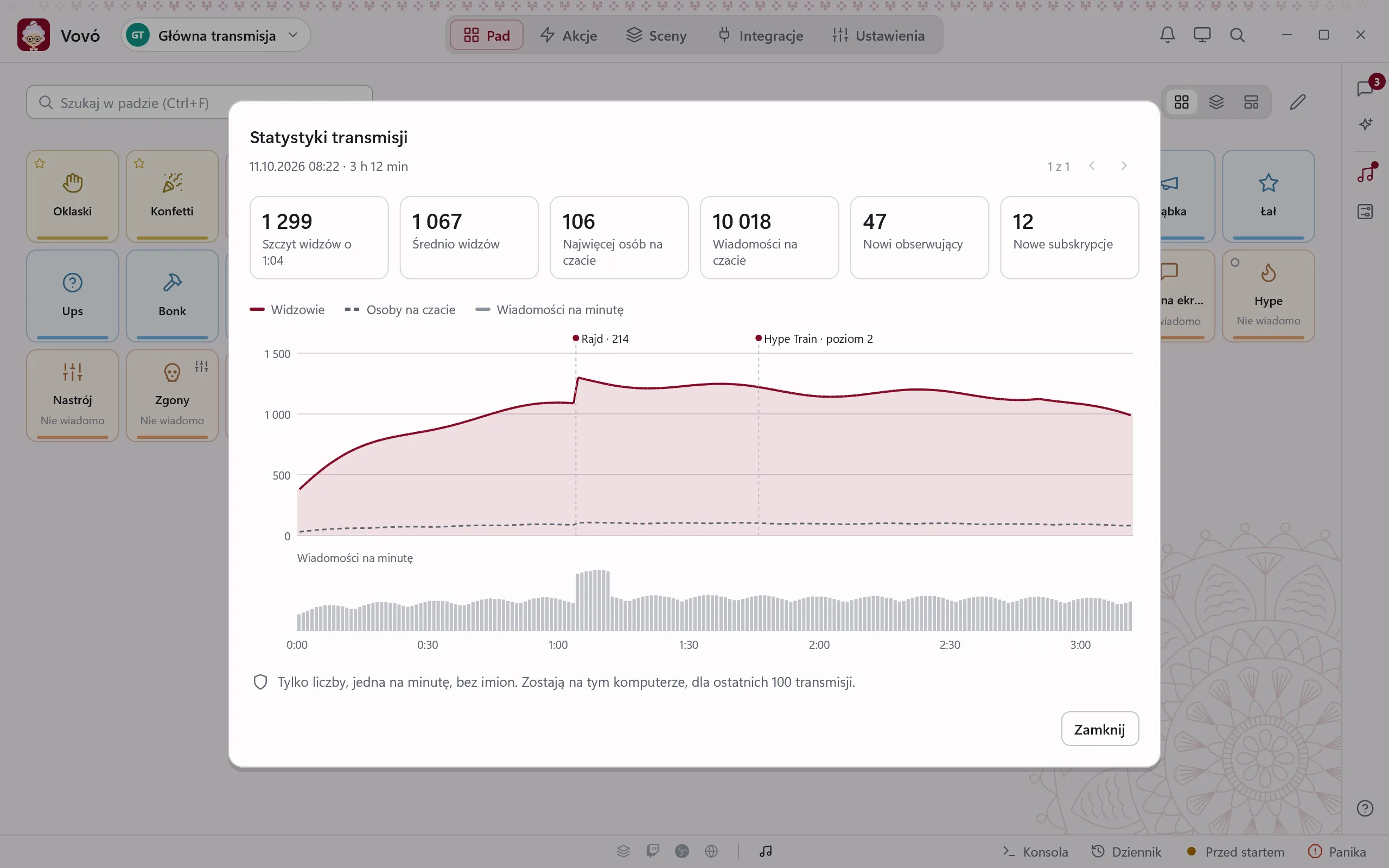
Task: Click the pencil edit pad icon
Action: (1298, 102)
